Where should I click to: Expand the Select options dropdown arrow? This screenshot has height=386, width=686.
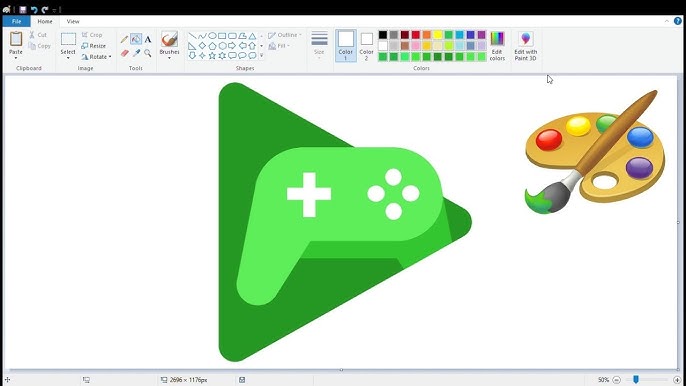point(68,58)
